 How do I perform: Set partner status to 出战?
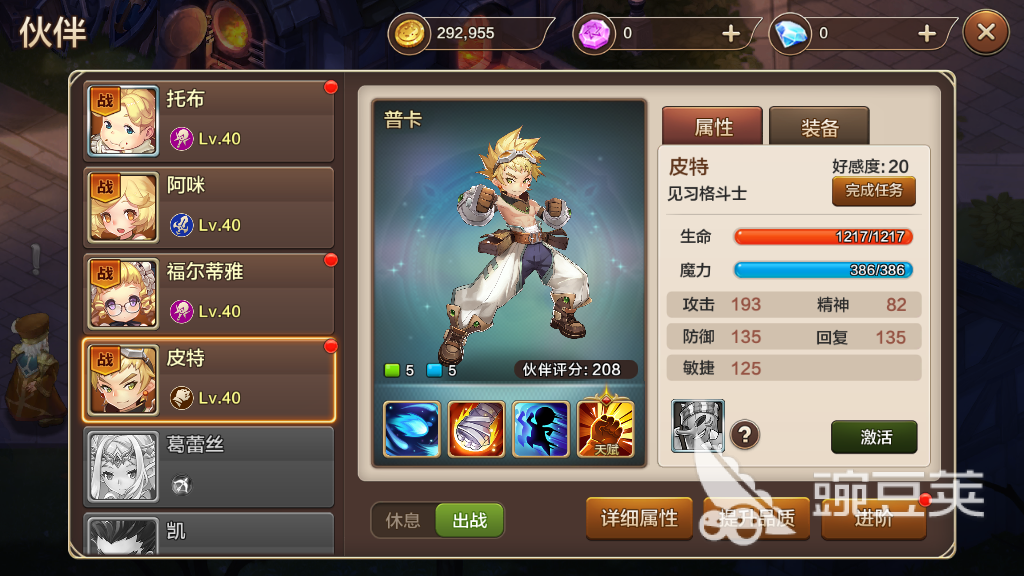470,520
